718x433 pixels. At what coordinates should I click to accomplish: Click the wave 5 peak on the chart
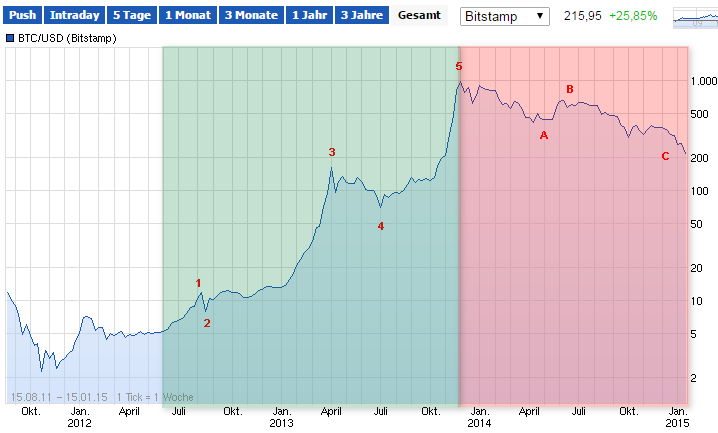pyautogui.click(x=460, y=82)
